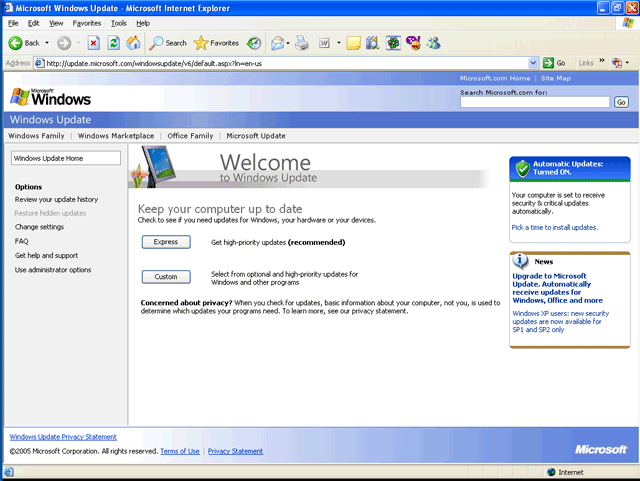Viewport: 640px width, 481px height.
Task: Open the Tools menu
Action: (x=119, y=23)
